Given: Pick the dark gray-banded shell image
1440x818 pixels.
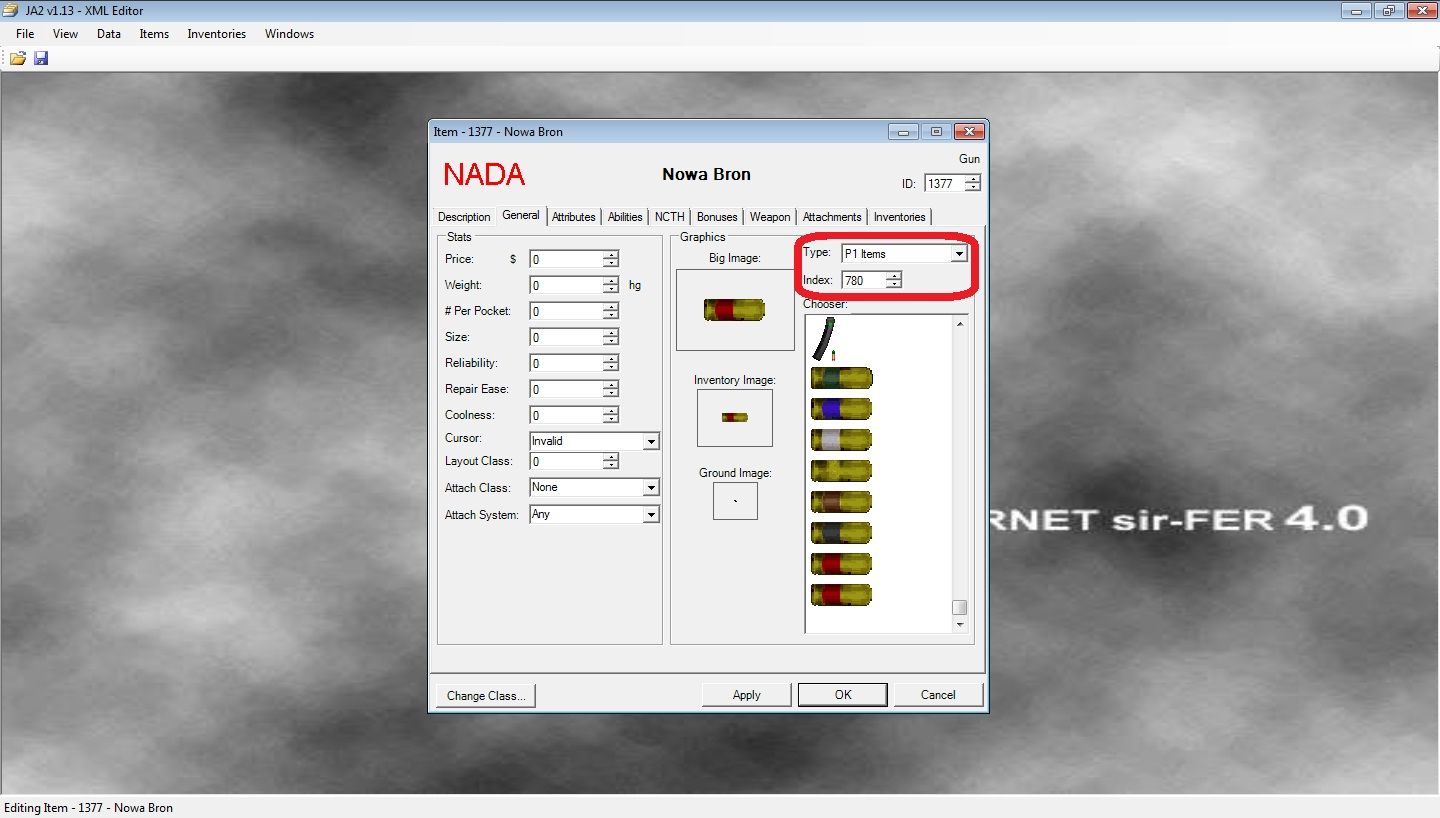Looking at the screenshot, I should pyautogui.click(x=841, y=533).
